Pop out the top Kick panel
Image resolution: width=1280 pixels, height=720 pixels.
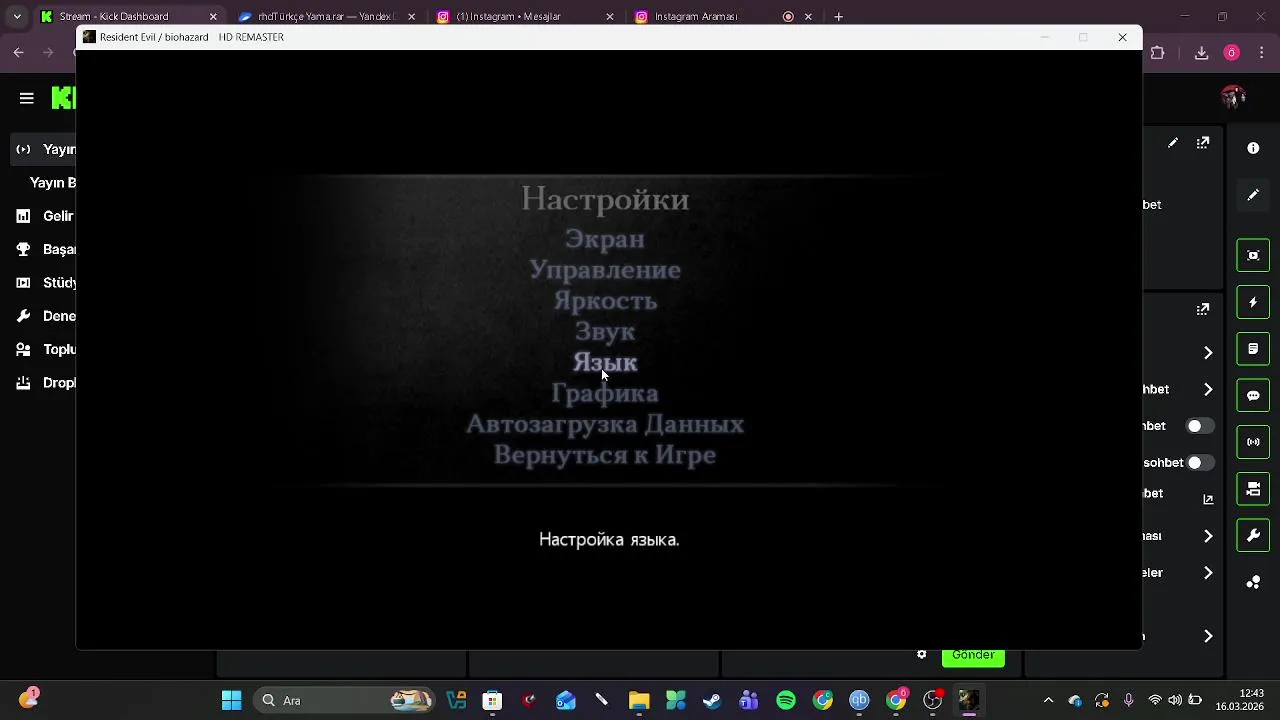(1203, 143)
